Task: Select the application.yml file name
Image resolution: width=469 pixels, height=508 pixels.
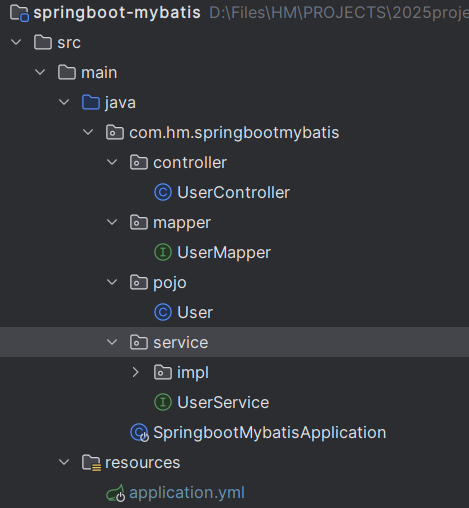Action: (187, 493)
